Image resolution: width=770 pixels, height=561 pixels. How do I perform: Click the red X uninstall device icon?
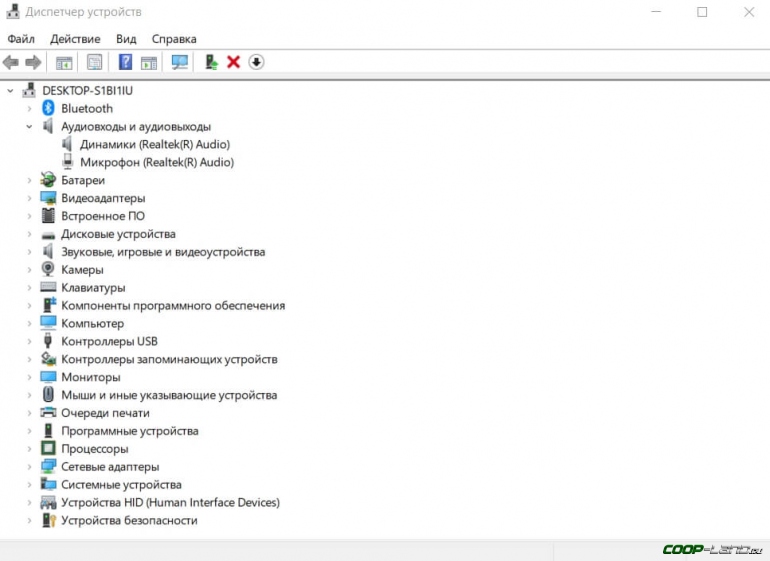[x=233, y=62]
